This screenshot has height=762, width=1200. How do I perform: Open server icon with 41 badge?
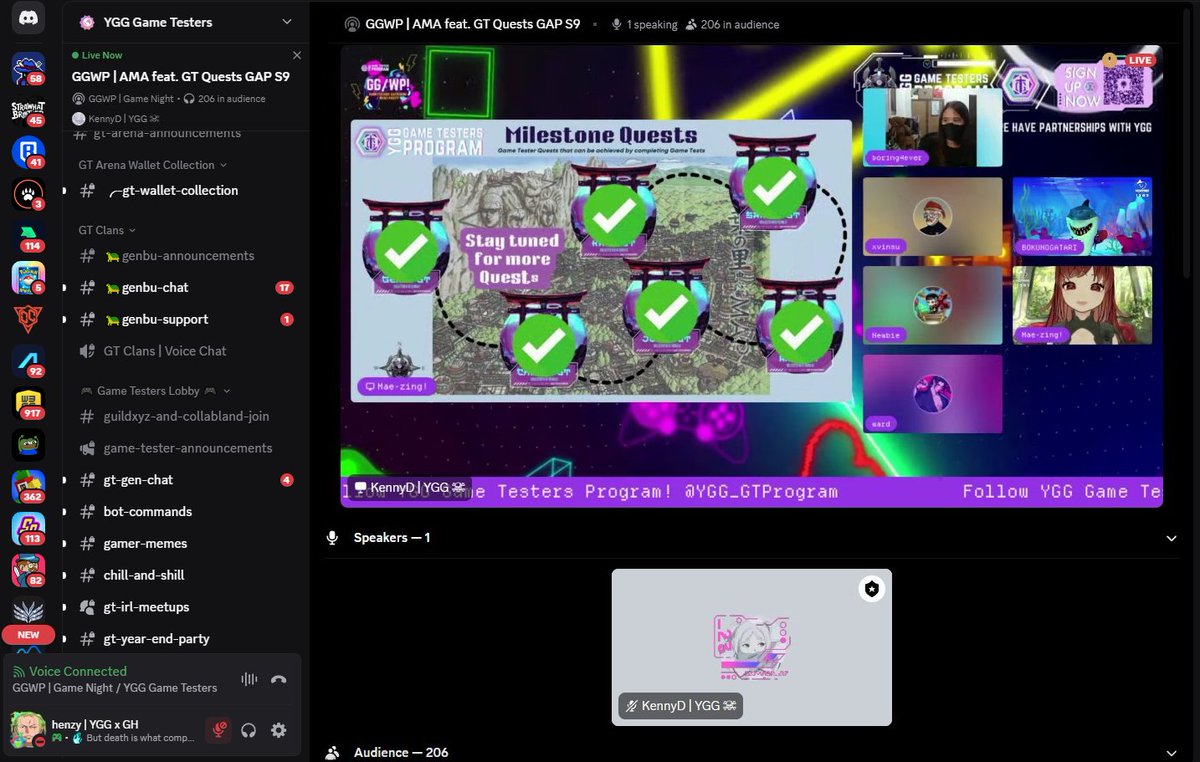pyautogui.click(x=28, y=152)
